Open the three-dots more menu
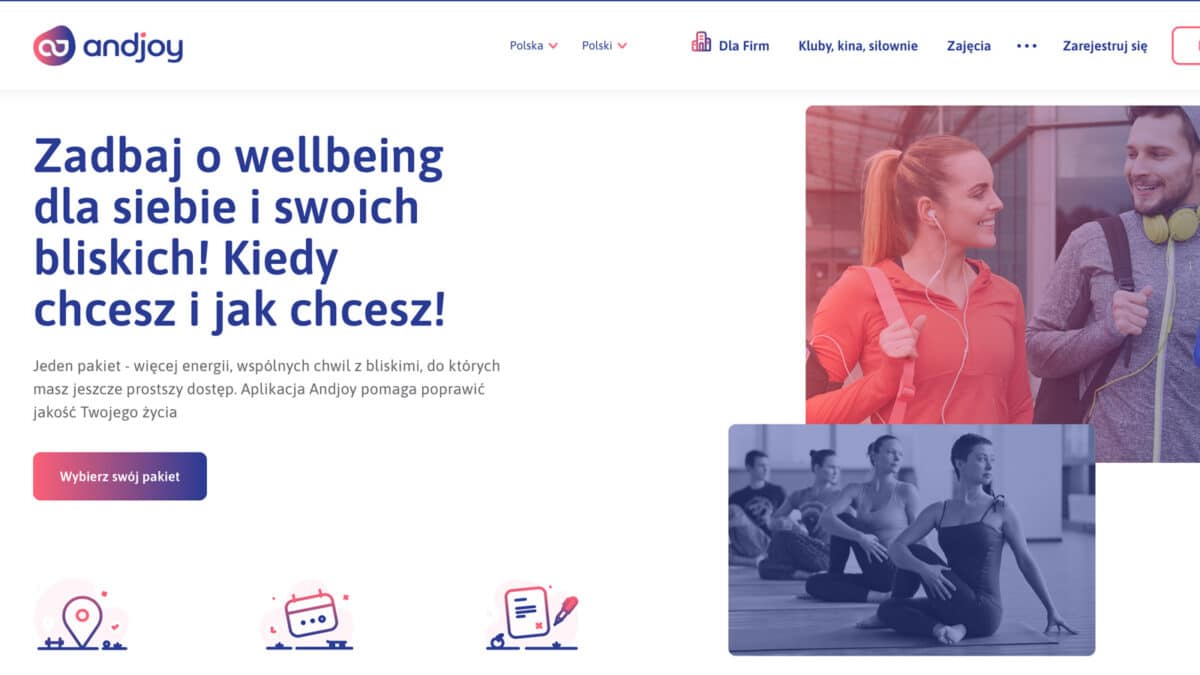Image resolution: width=1200 pixels, height=675 pixels. [x=1027, y=46]
